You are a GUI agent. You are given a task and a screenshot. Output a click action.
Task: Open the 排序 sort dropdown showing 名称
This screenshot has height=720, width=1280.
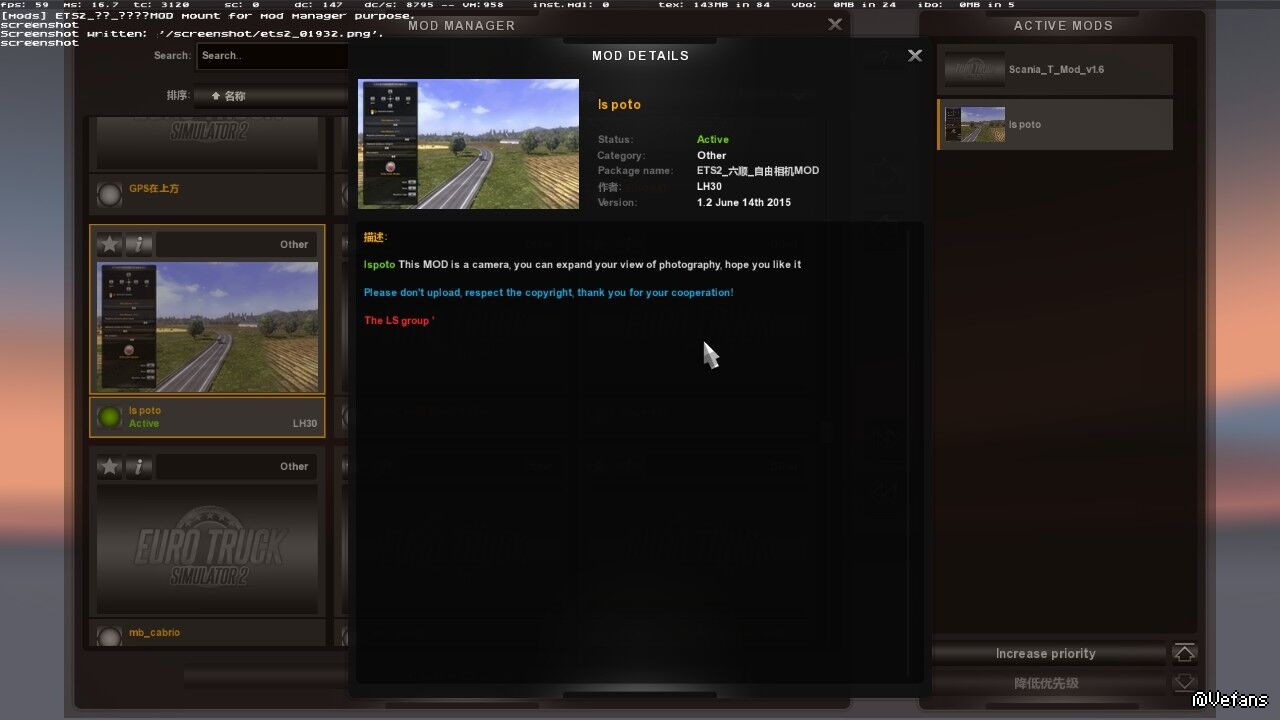click(272, 96)
